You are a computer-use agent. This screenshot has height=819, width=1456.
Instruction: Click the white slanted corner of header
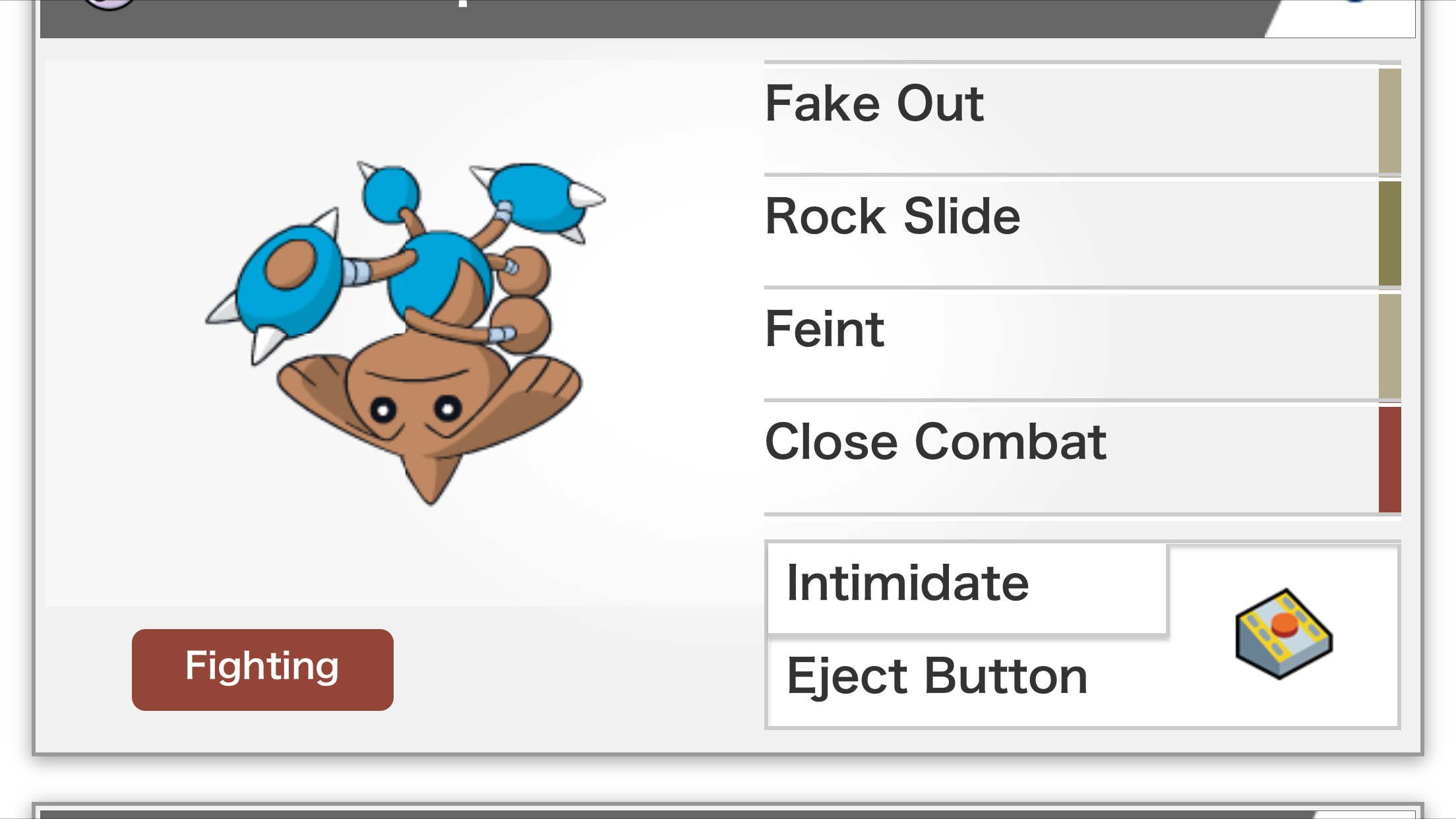(1345, 18)
